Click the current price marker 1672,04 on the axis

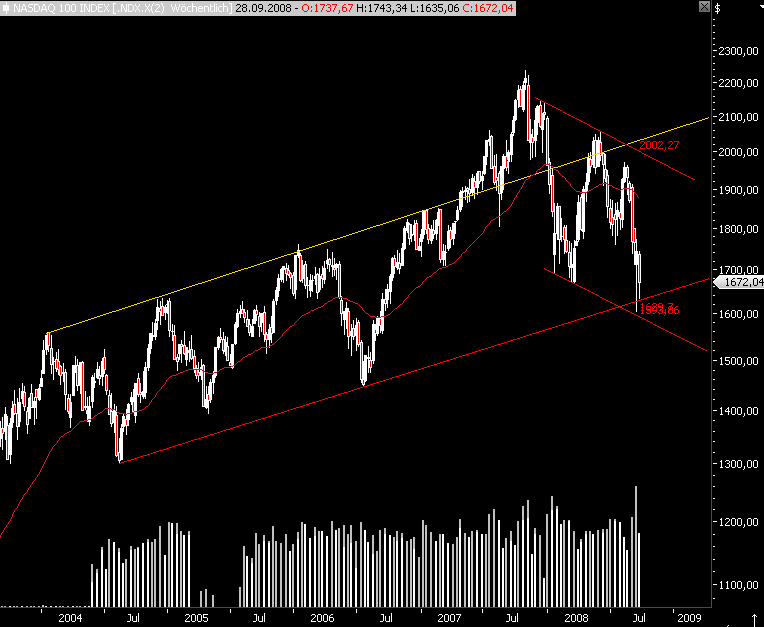point(739,282)
